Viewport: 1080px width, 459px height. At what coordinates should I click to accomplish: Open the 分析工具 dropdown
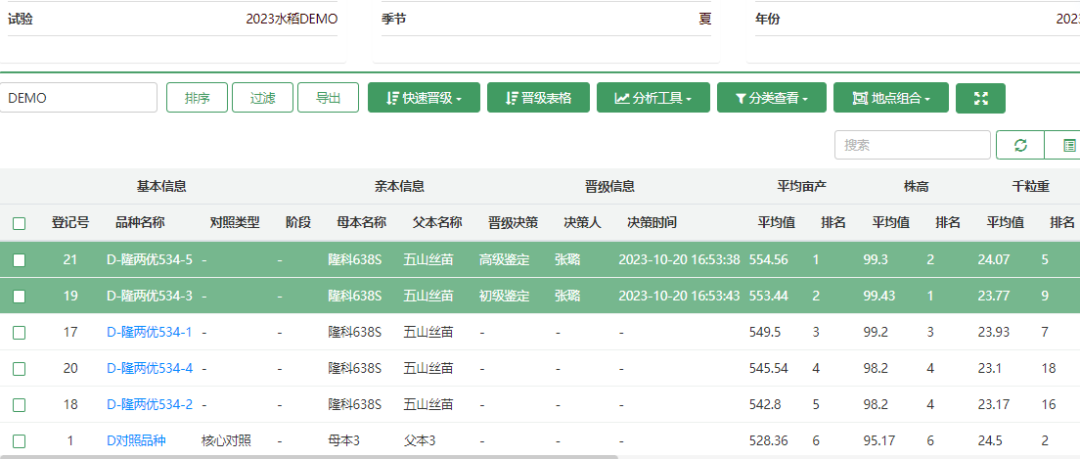(x=652, y=98)
